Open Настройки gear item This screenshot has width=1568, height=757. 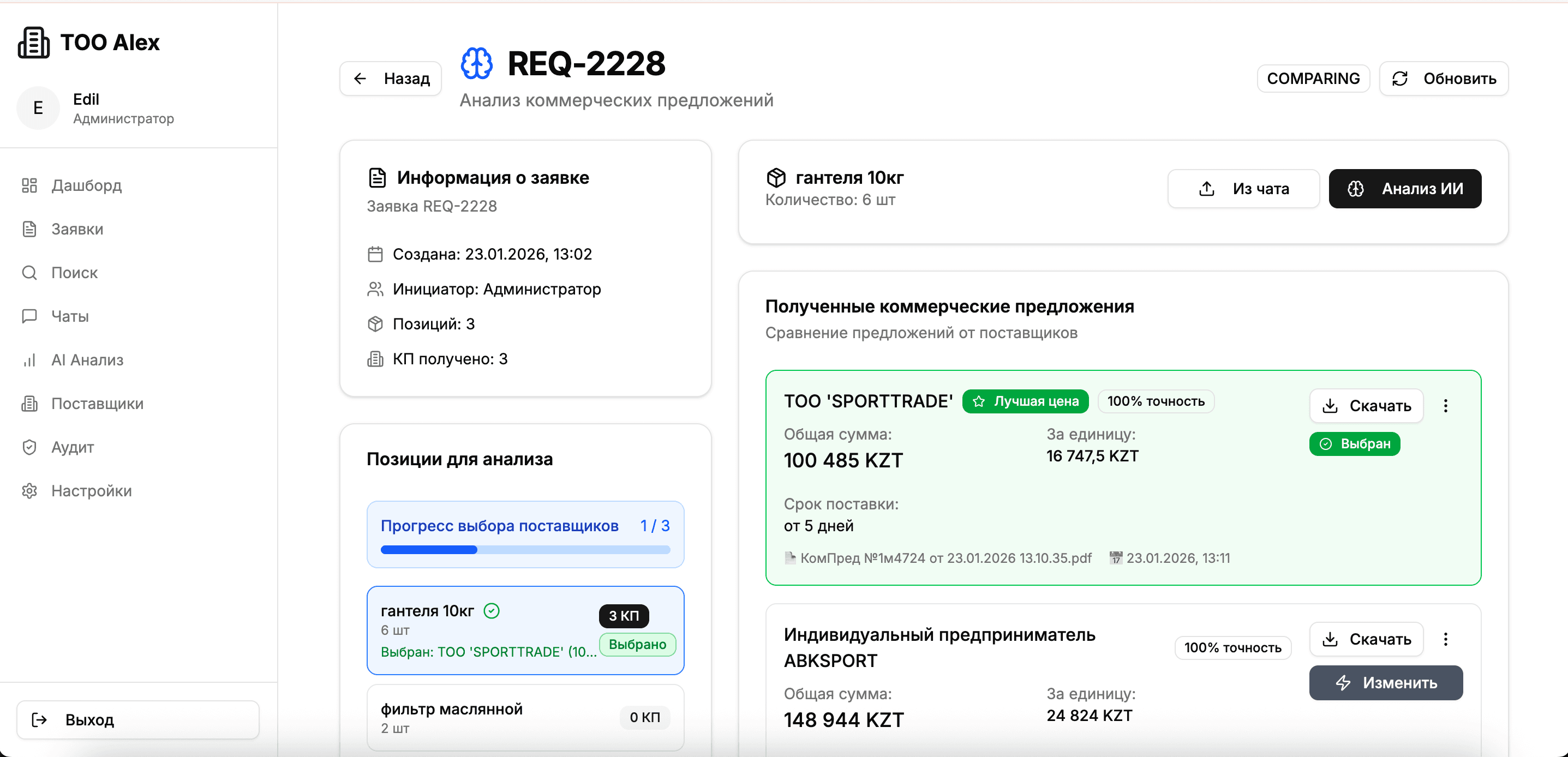pos(91,491)
